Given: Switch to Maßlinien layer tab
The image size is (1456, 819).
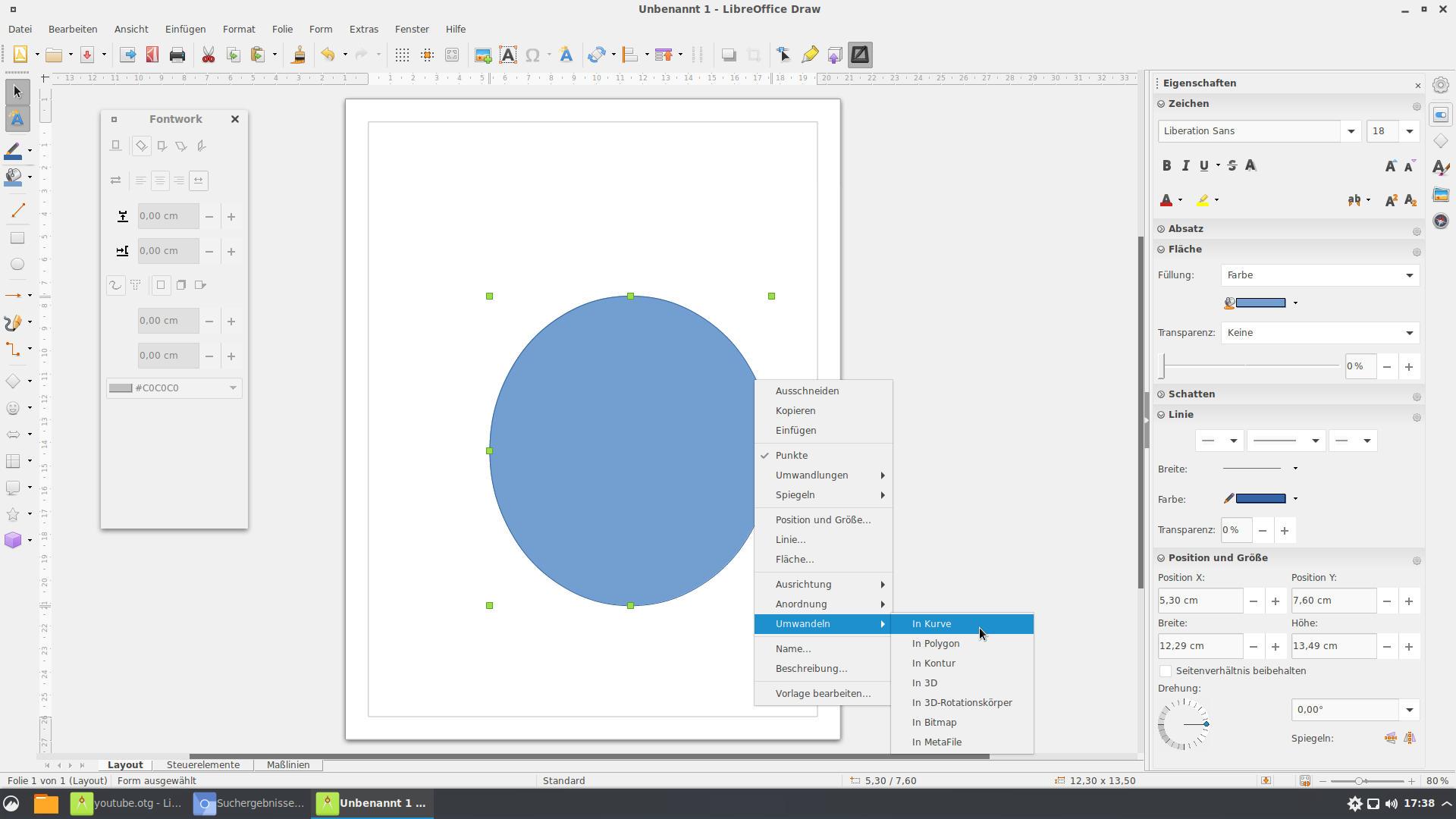Looking at the screenshot, I should click(287, 765).
